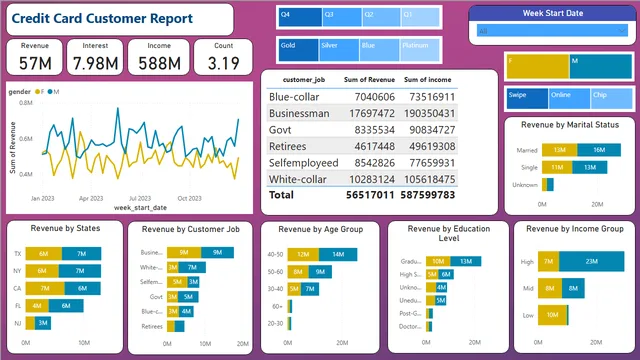Click the FL 6M teal bar
Viewport: 640px width, 360px height.
click(66, 306)
